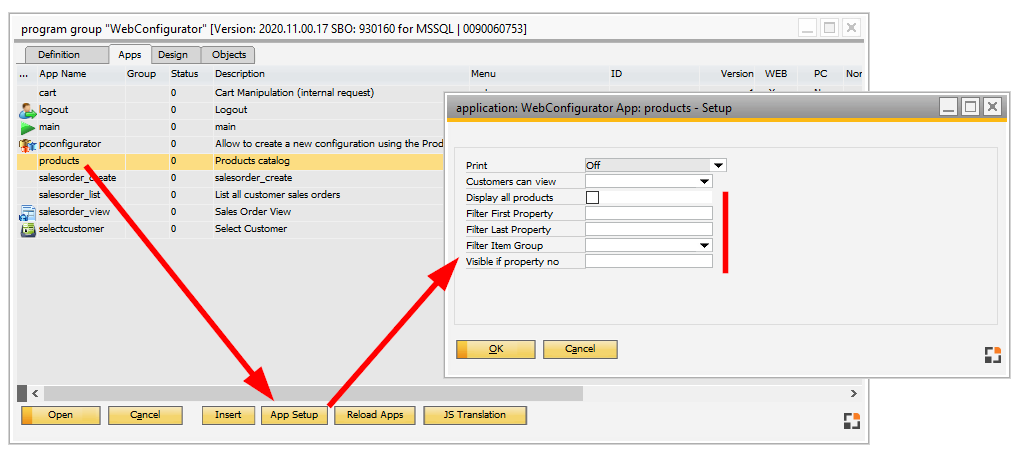The image size is (1017, 454).
Task: Click the logo icon in program group corner
Action: (x=851, y=421)
